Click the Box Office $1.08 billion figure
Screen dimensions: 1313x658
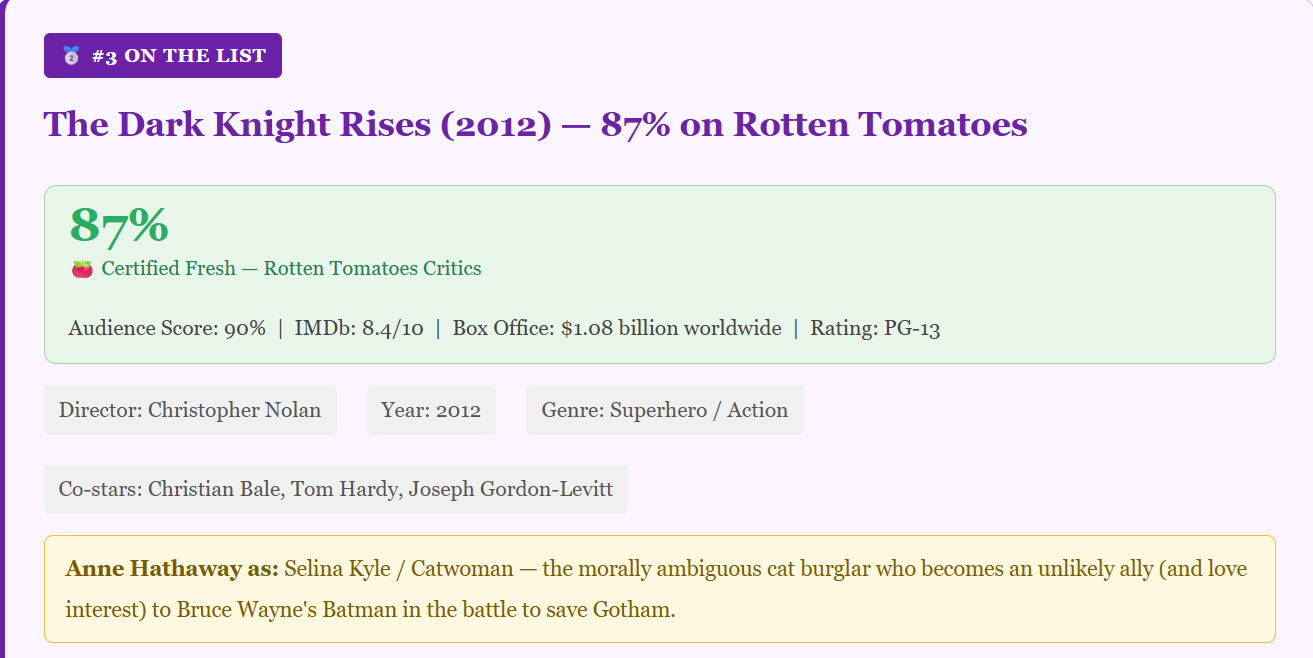617,328
